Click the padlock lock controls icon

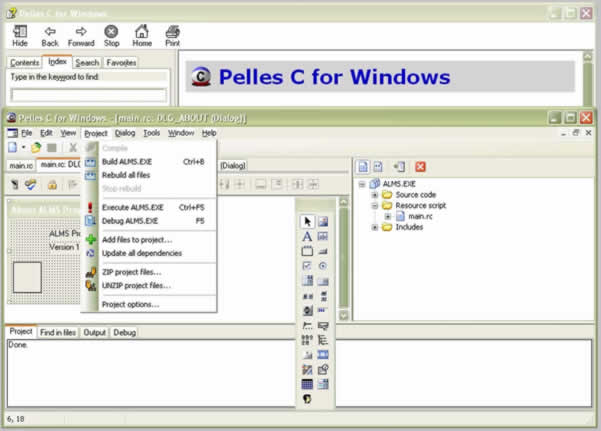(52, 185)
